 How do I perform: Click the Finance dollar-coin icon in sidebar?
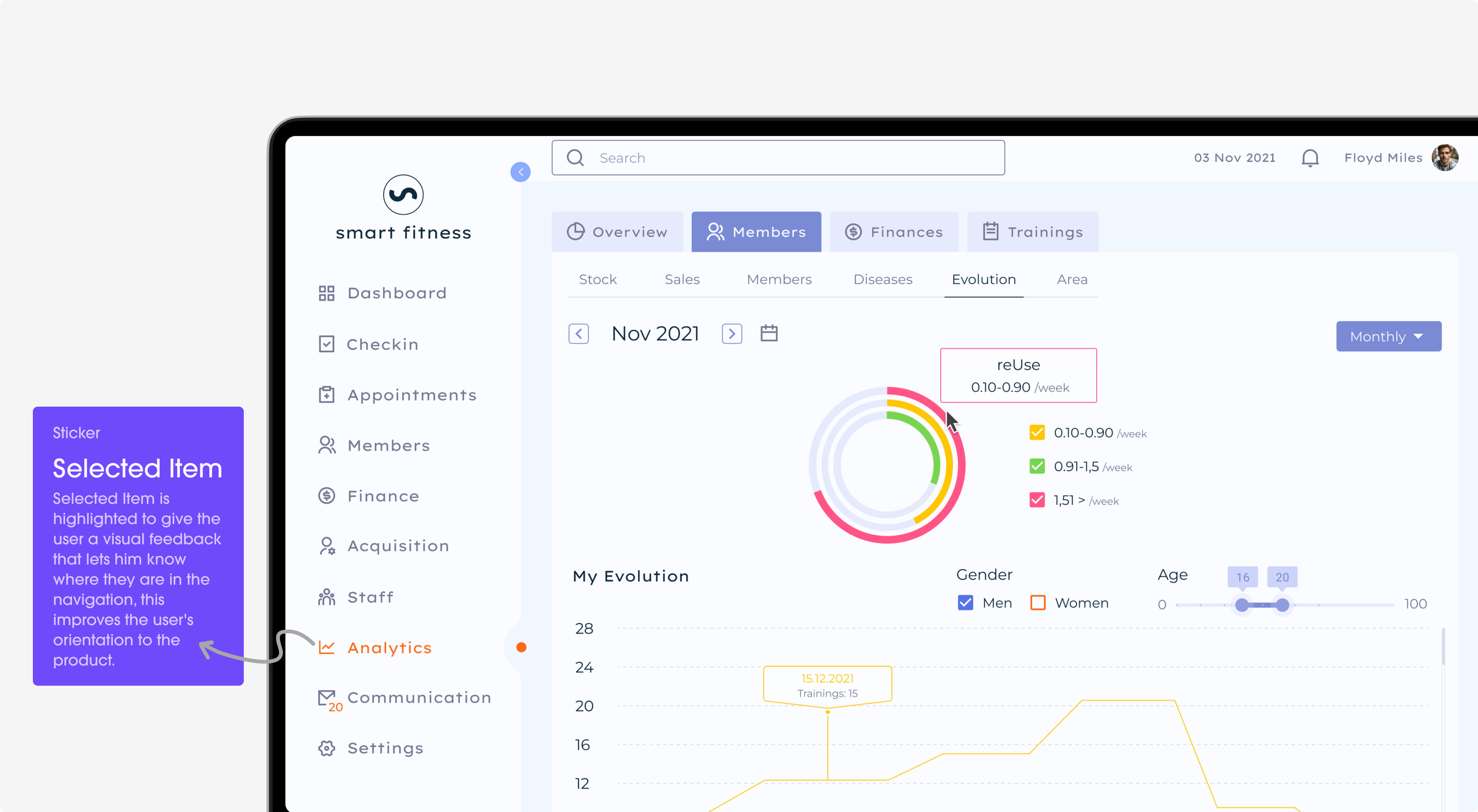[326, 495]
